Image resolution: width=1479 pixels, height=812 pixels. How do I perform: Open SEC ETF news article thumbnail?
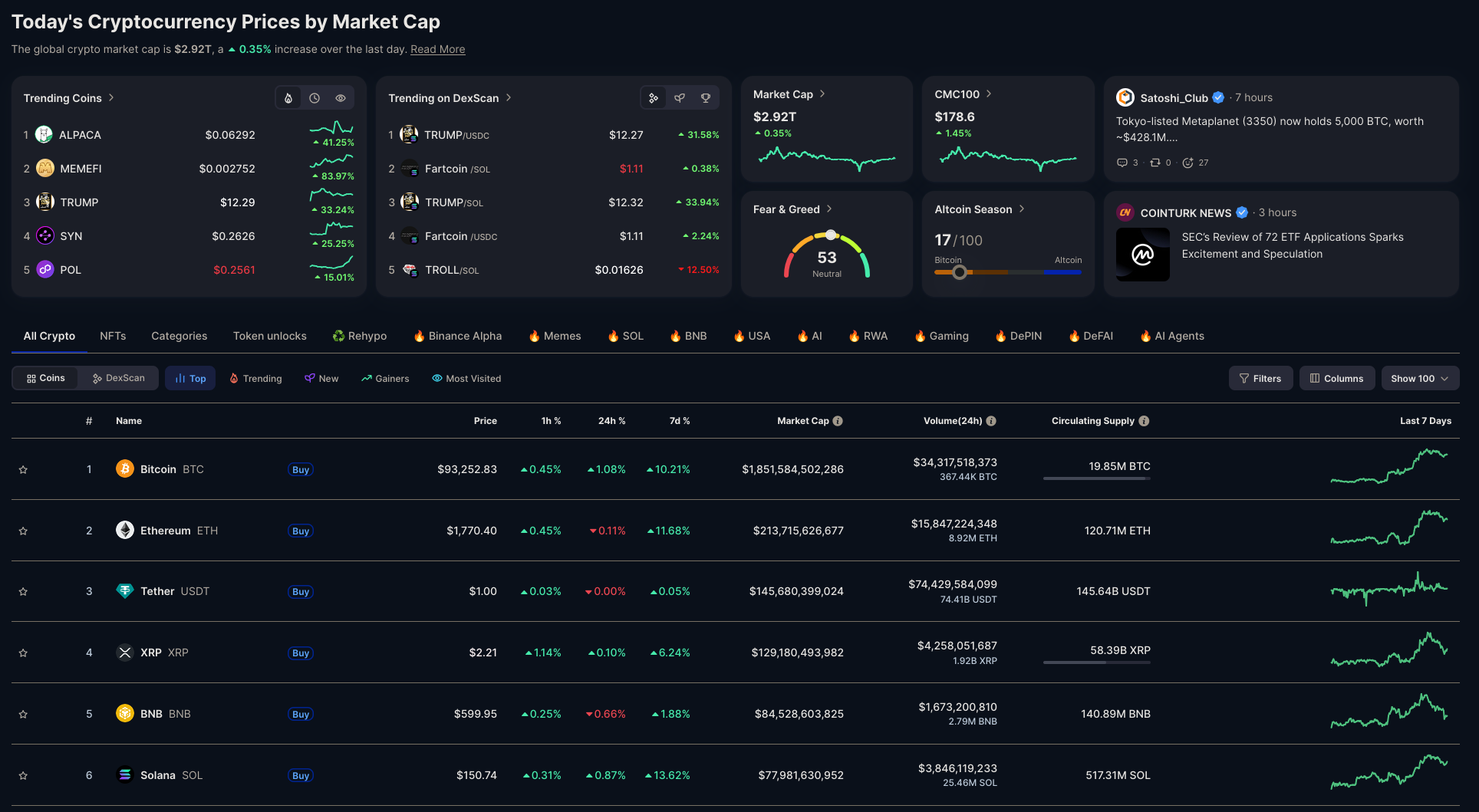pos(1143,254)
